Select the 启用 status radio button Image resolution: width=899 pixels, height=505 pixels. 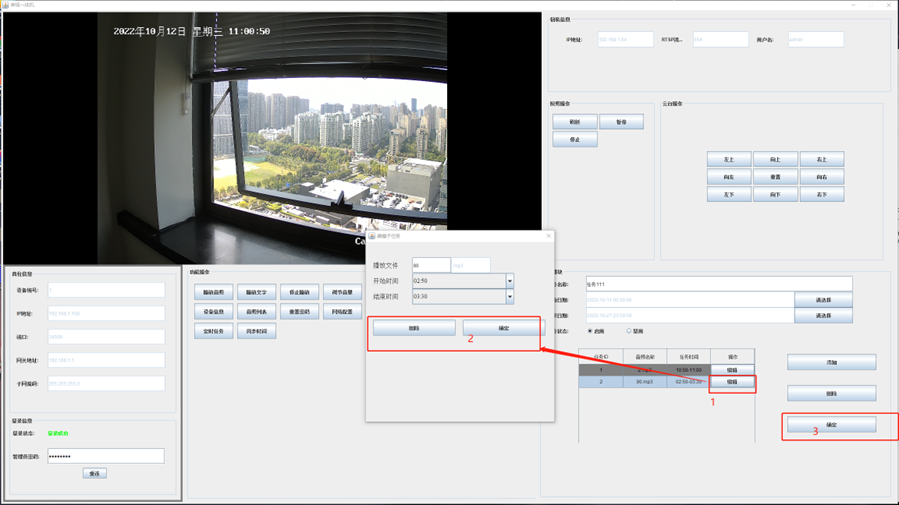(x=590, y=331)
